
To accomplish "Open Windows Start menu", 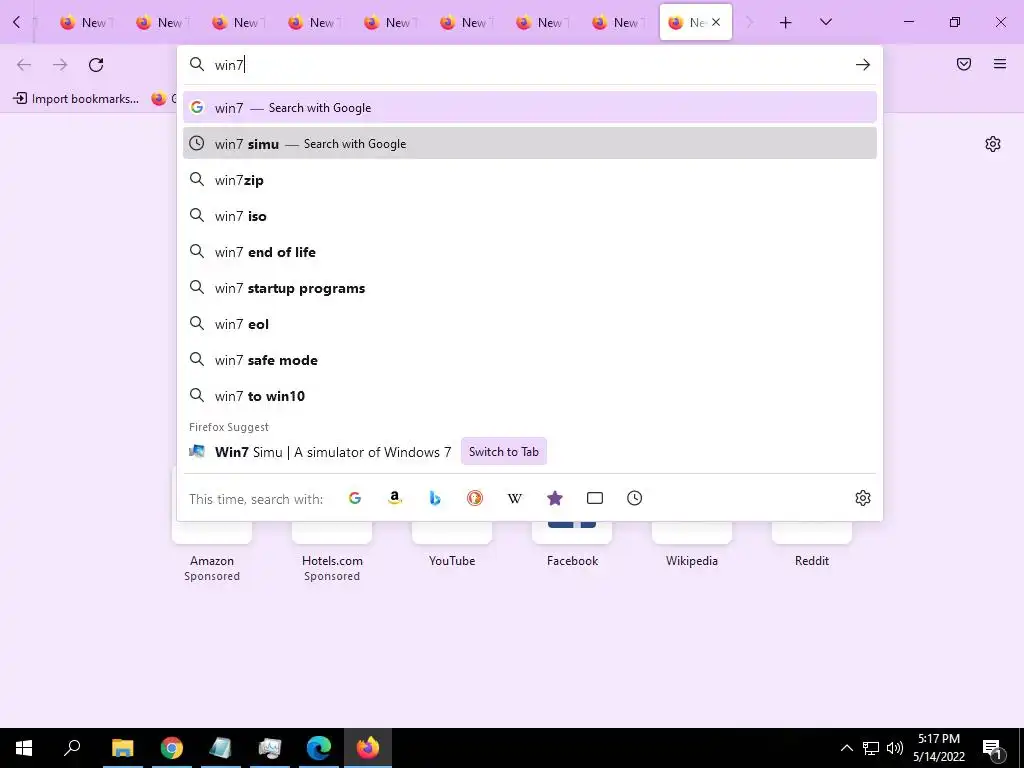I will (x=24, y=748).
